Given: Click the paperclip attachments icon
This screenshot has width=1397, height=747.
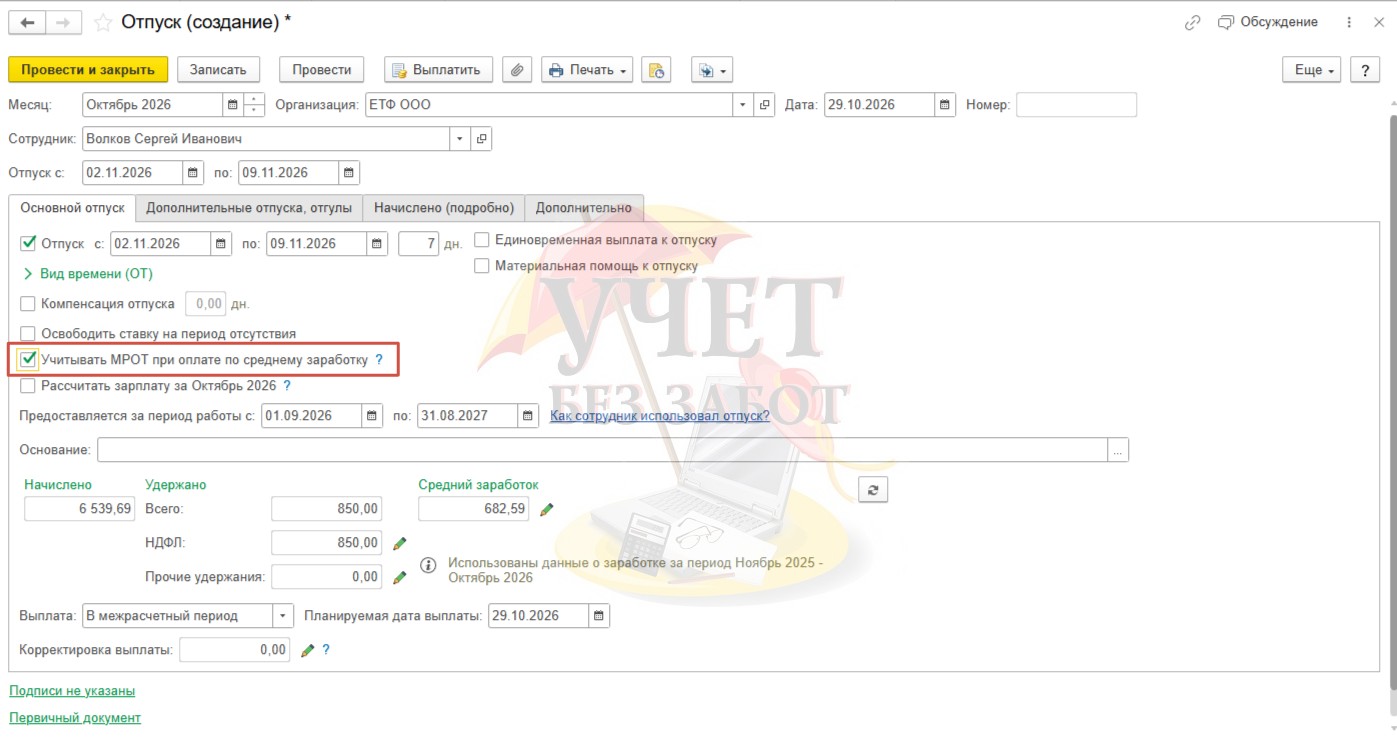Looking at the screenshot, I should tap(517, 70).
